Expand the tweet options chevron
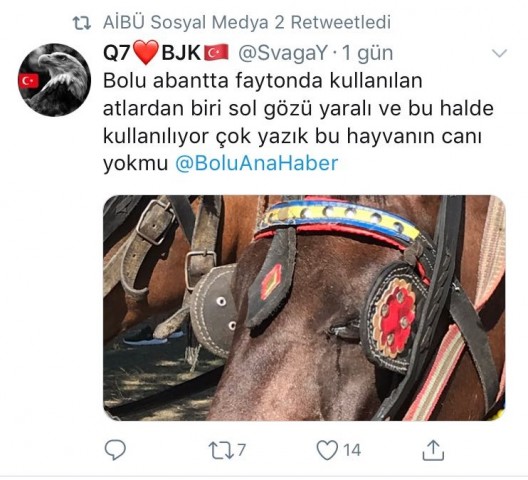The width and height of the screenshot is (528, 480). click(499, 53)
